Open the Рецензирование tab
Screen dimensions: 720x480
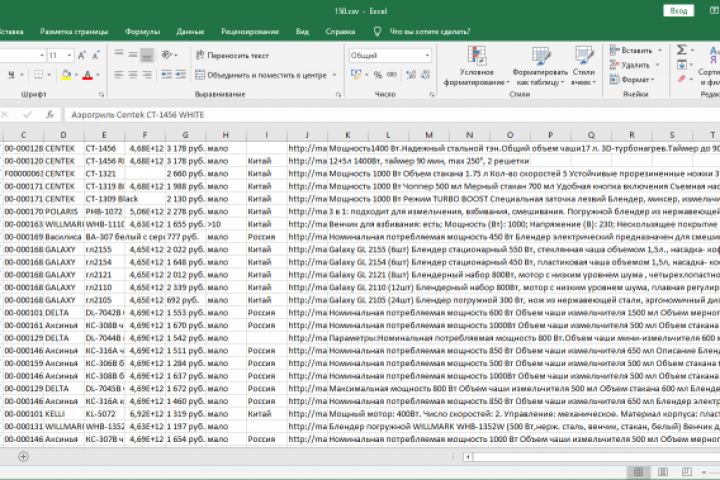(x=250, y=32)
